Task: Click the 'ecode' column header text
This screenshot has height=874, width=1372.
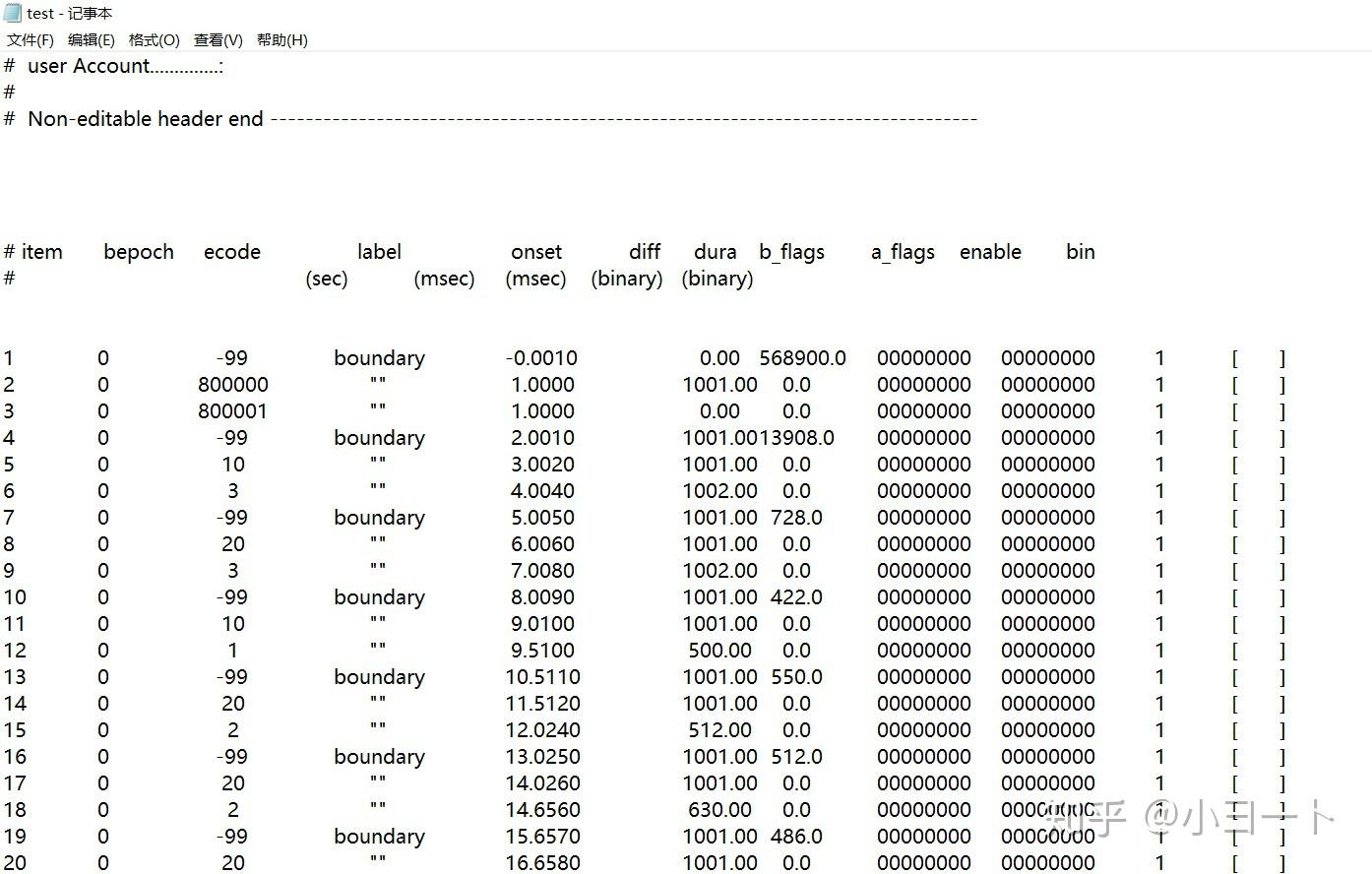Action: point(231,252)
